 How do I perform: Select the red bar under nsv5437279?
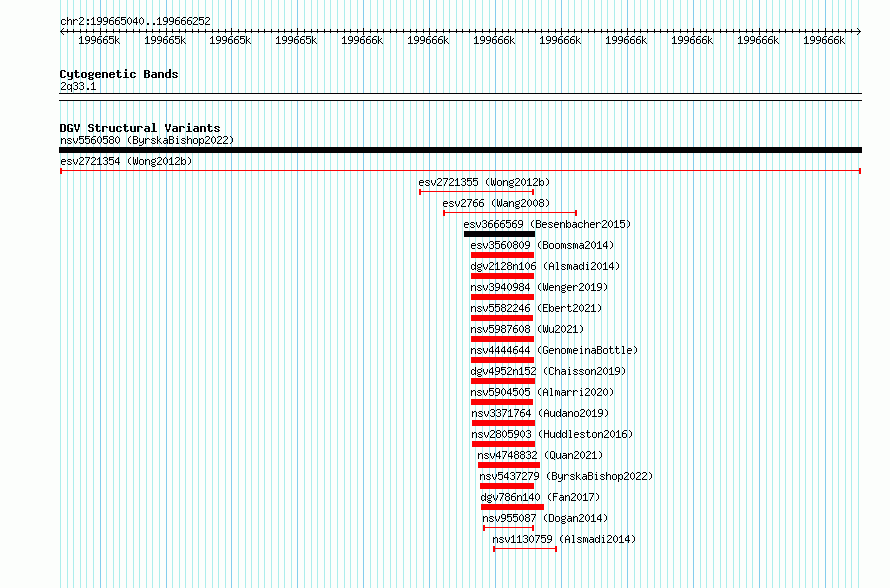click(507, 486)
